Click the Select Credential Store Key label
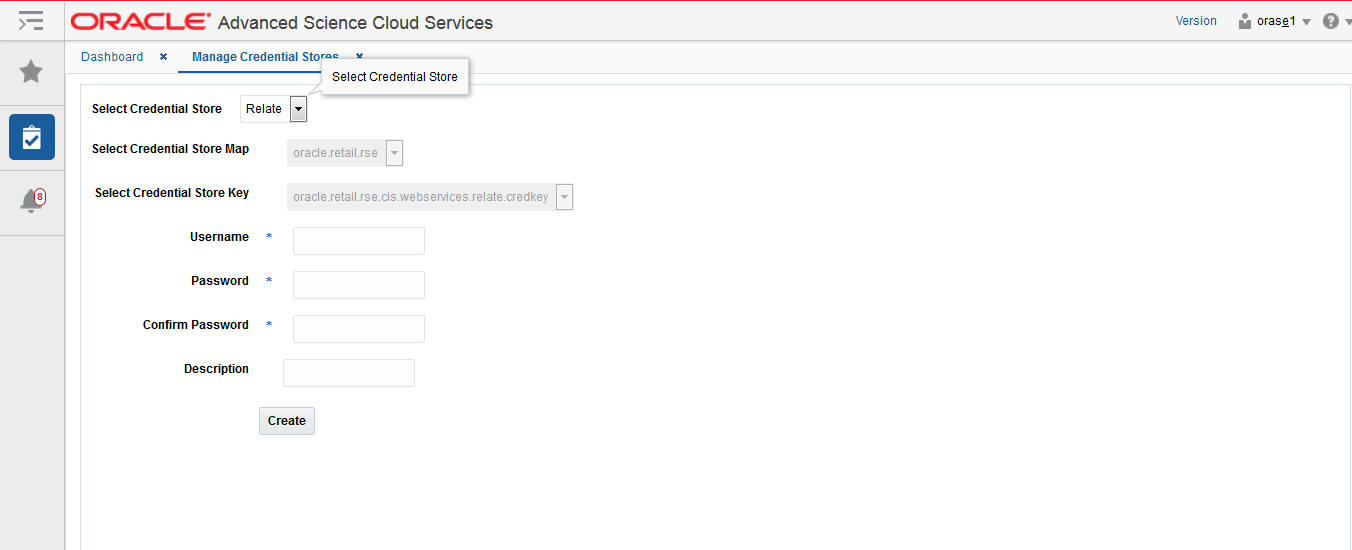Screen dimensions: 1352x550 [172, 193]
